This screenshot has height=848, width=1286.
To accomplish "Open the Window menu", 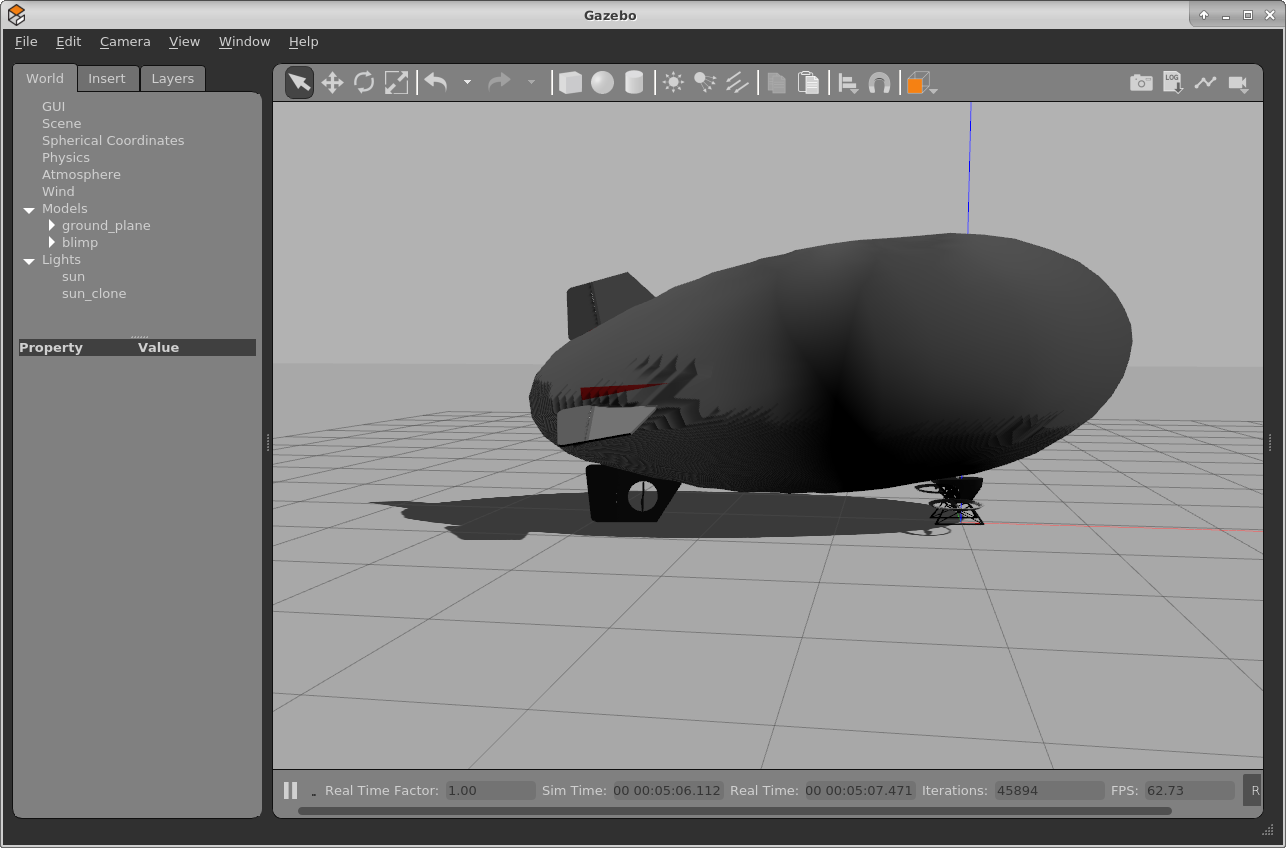I will pyautogui.click(x=244, y=42).
